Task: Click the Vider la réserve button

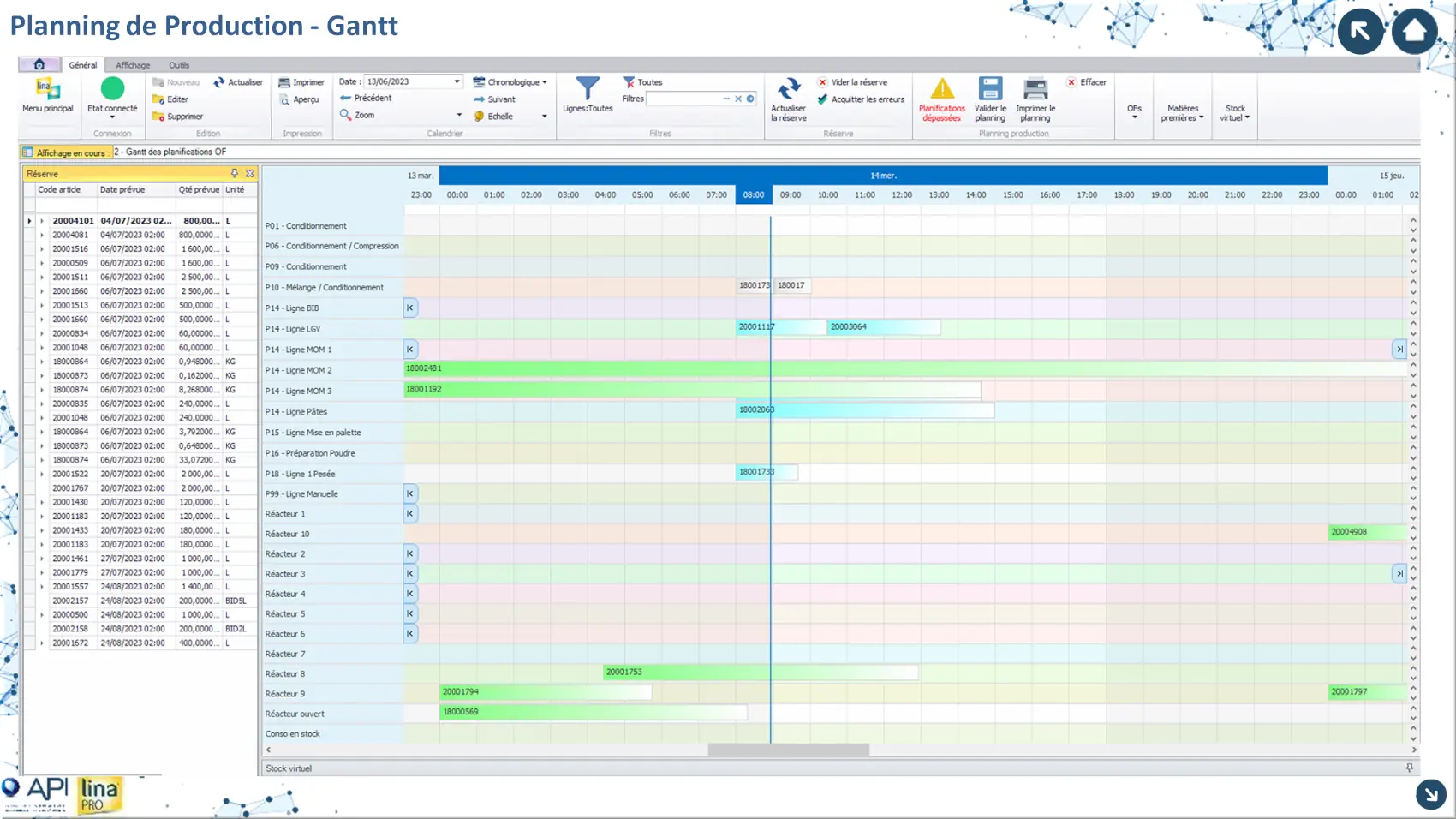Action: [853, 82]
